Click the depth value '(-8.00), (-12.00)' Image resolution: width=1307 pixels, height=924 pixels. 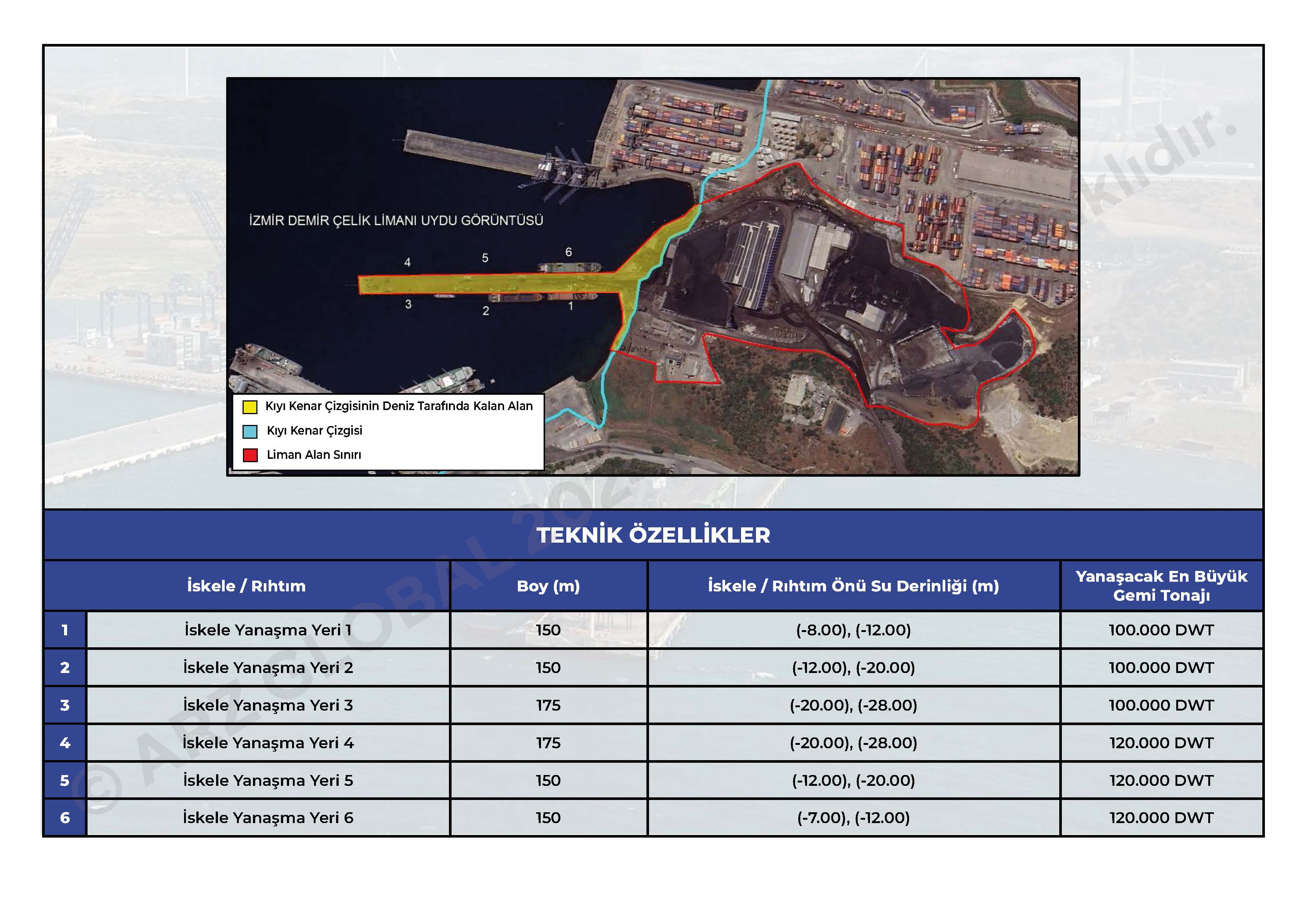click(x=853, y=630)
